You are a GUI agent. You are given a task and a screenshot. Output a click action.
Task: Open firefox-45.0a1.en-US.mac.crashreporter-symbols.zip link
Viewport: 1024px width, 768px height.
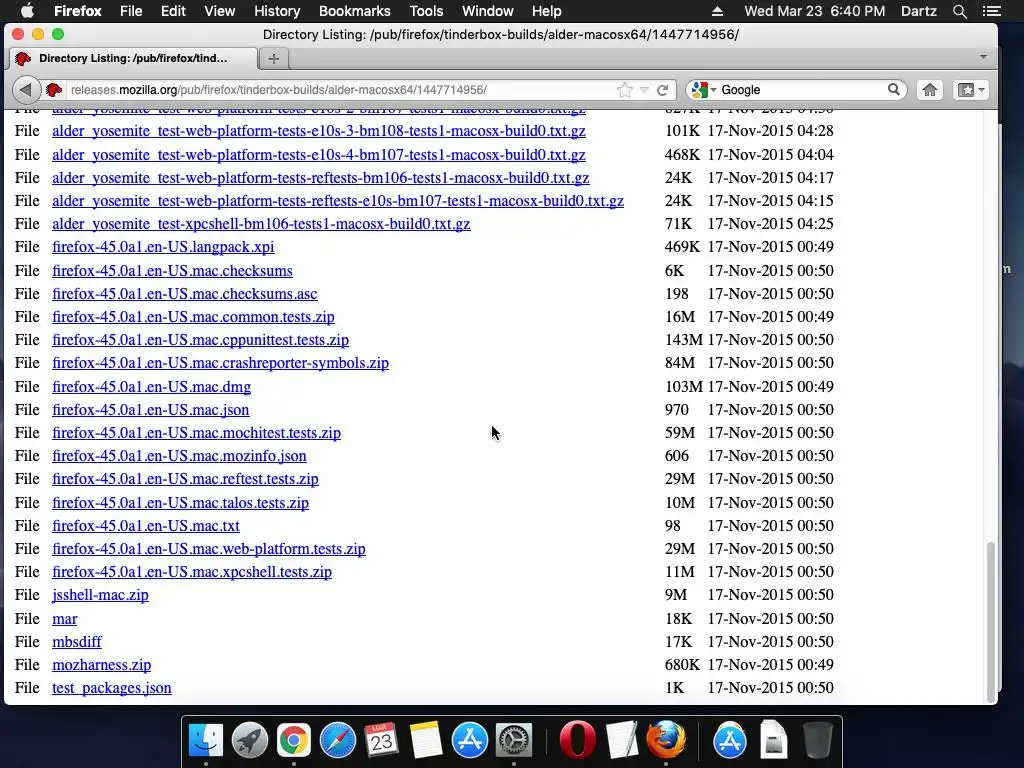tap(221, 363)
